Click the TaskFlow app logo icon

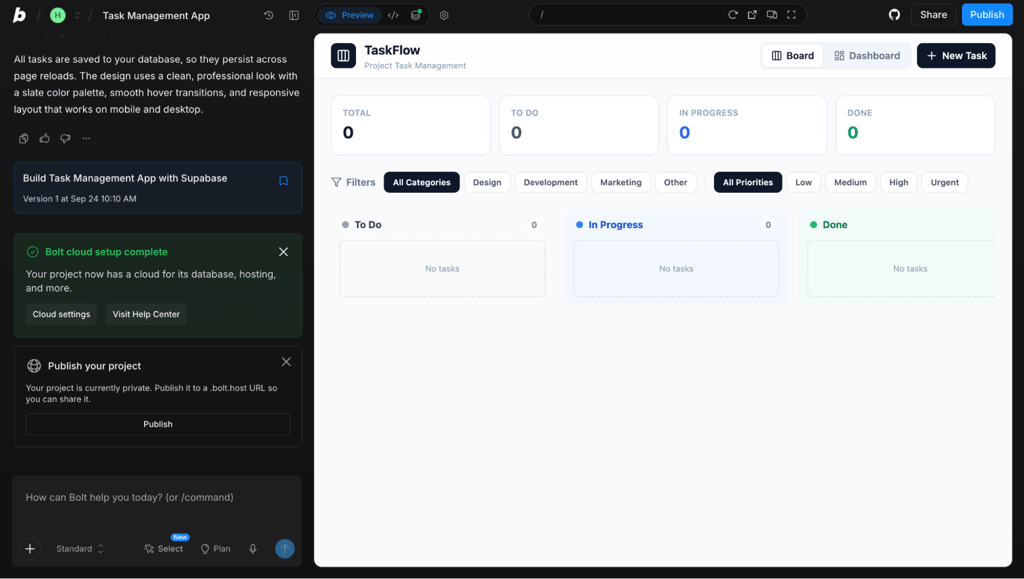click(344, 56)
